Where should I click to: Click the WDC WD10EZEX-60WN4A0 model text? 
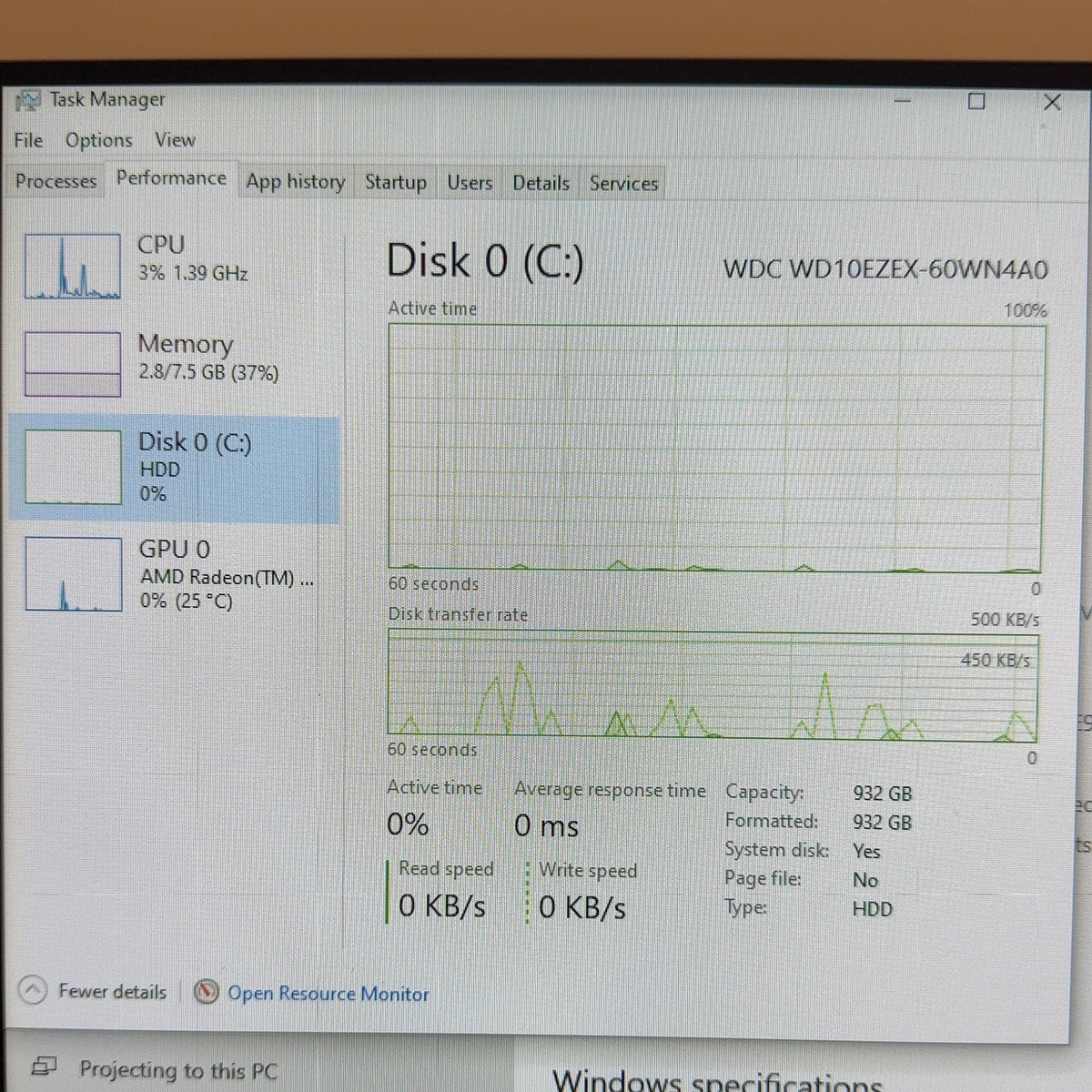click(x=885, y=269)
